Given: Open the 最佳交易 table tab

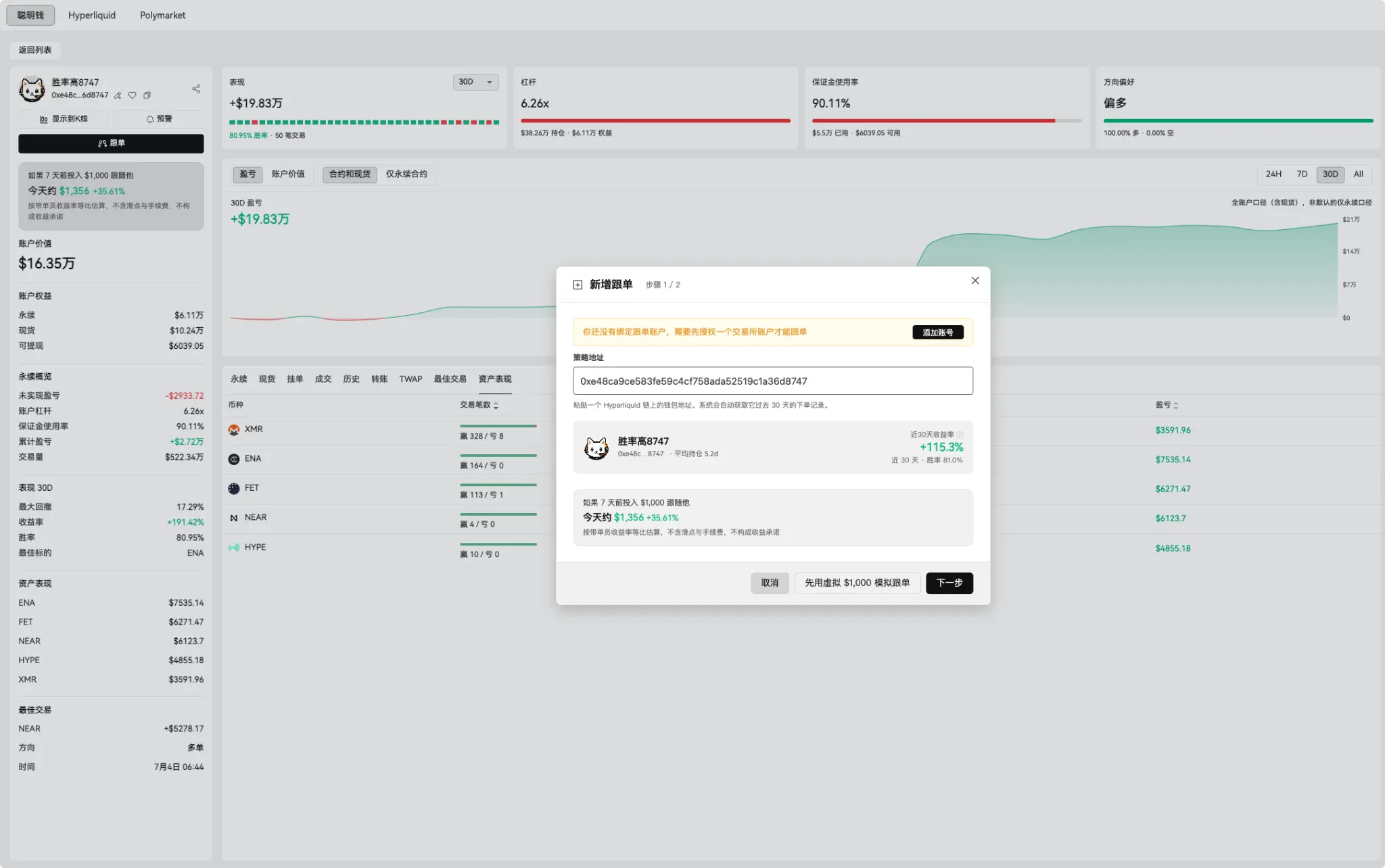Looking at the screenshot, I should pos(450,379).
